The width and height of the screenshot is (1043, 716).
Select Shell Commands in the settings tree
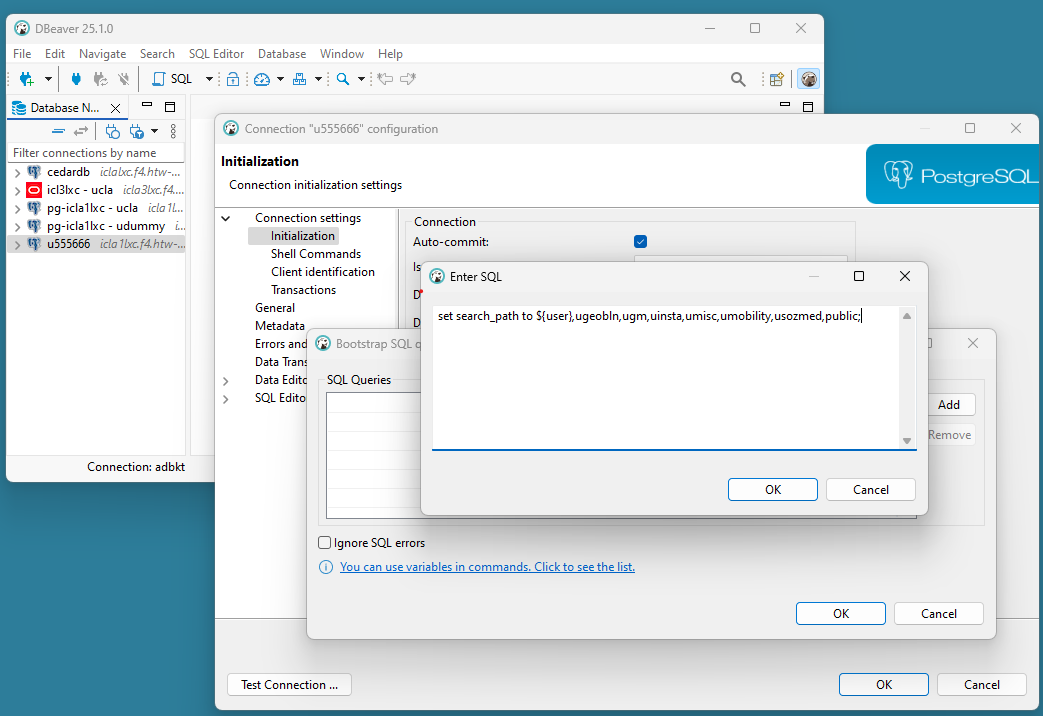[316, 254]
